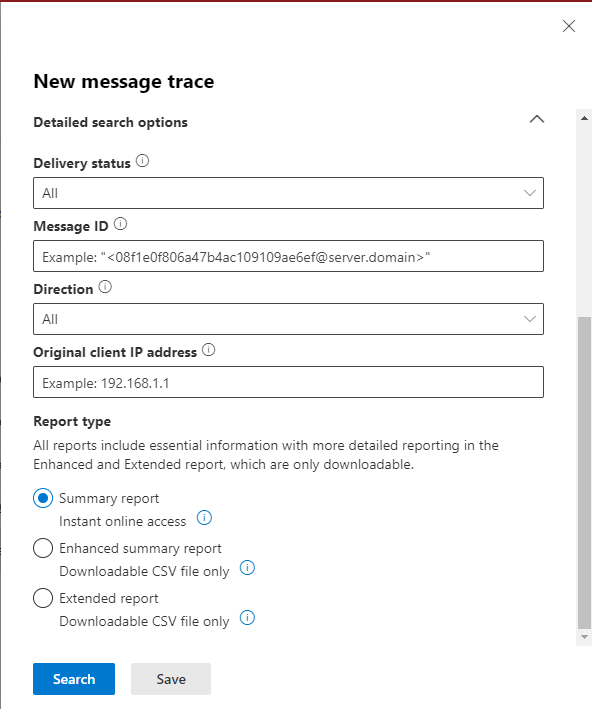
Task: Click the Search button
Action: click(x=74, y=679)
